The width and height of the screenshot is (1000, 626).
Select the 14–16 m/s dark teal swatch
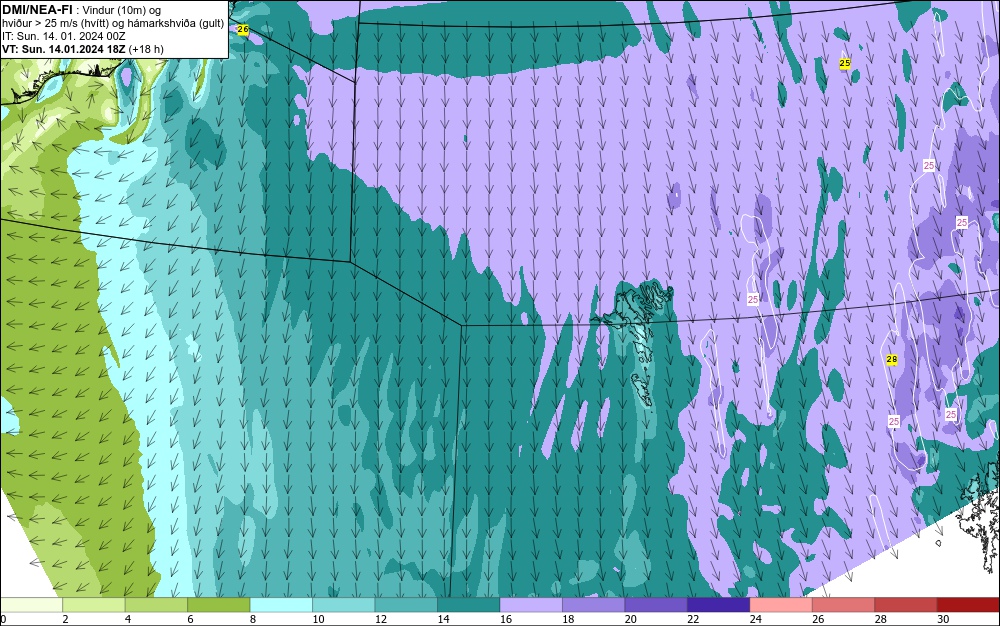pos(469,605)
